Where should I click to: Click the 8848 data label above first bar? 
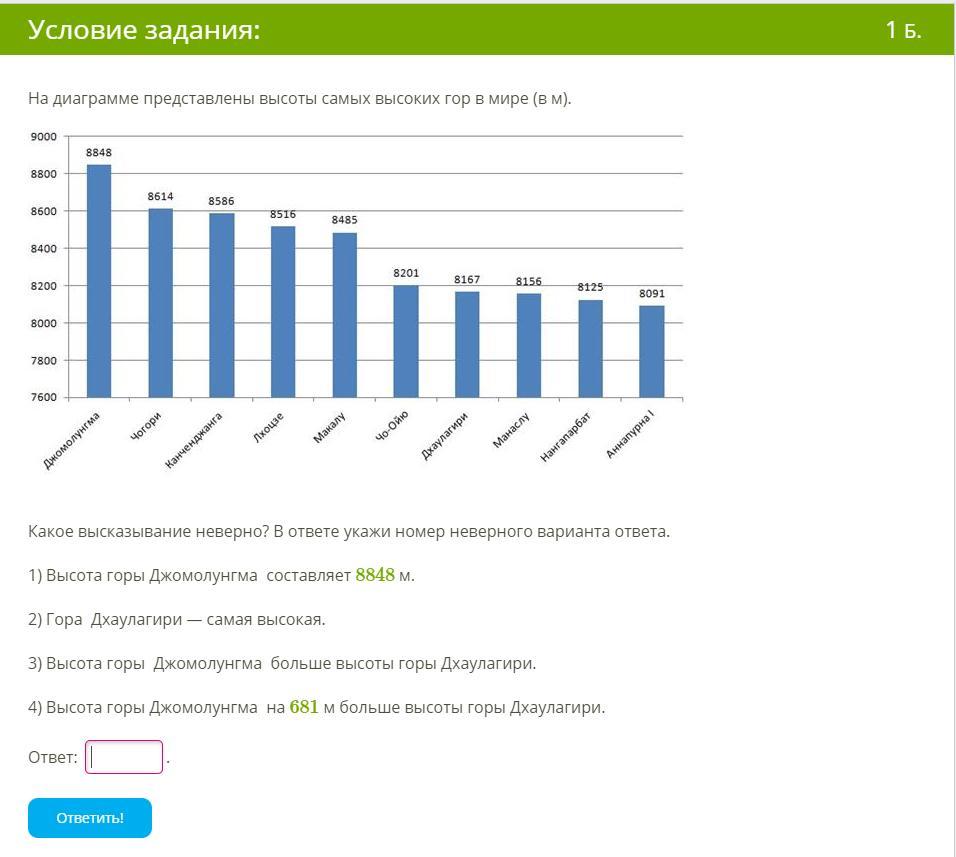99,152
